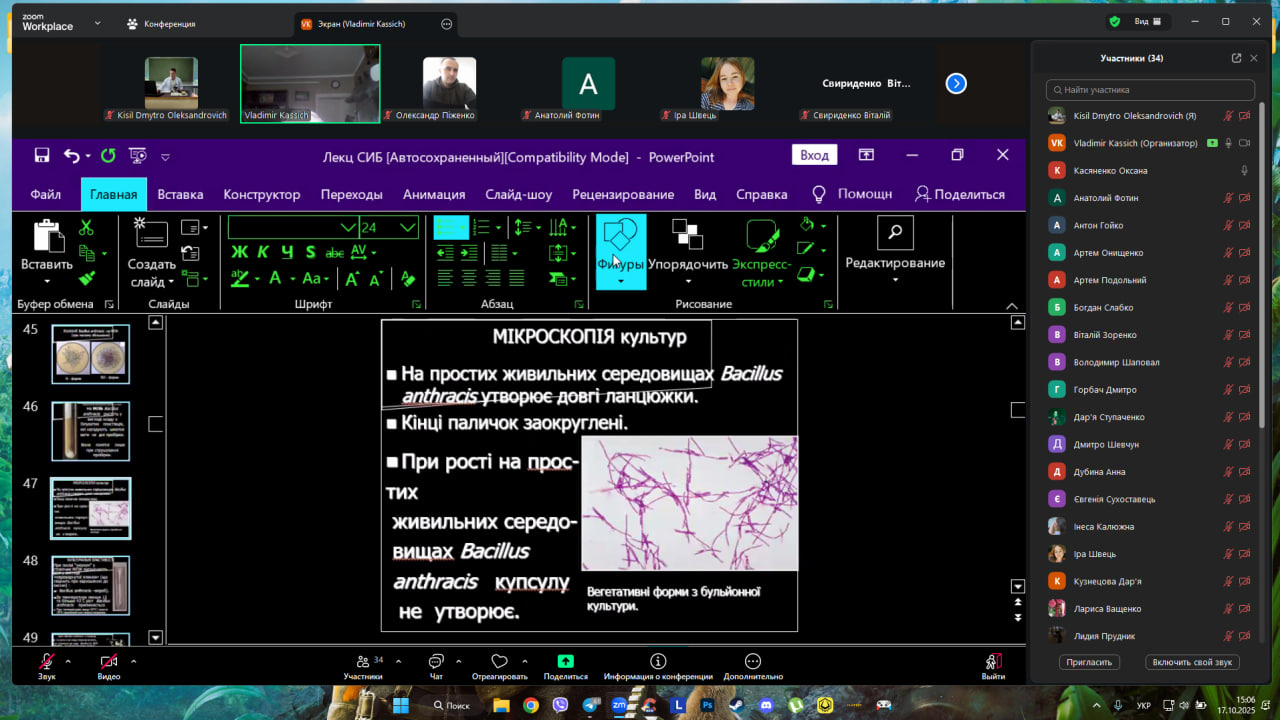Select slide 48 thumbnail
The height and width of the screenshot is (720, 1280).
pos(91,585)
